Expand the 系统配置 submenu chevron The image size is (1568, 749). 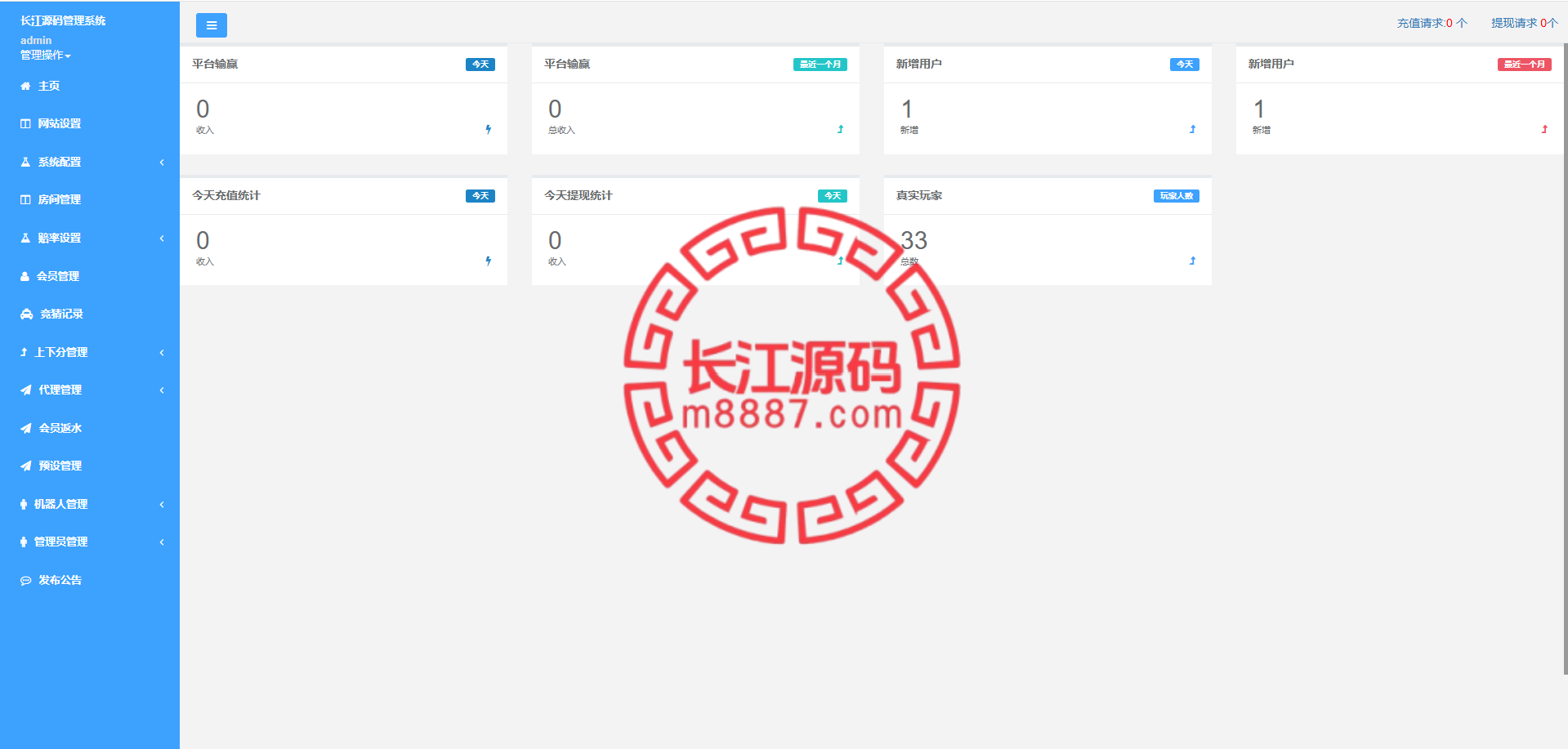click(x=162, y=162)
